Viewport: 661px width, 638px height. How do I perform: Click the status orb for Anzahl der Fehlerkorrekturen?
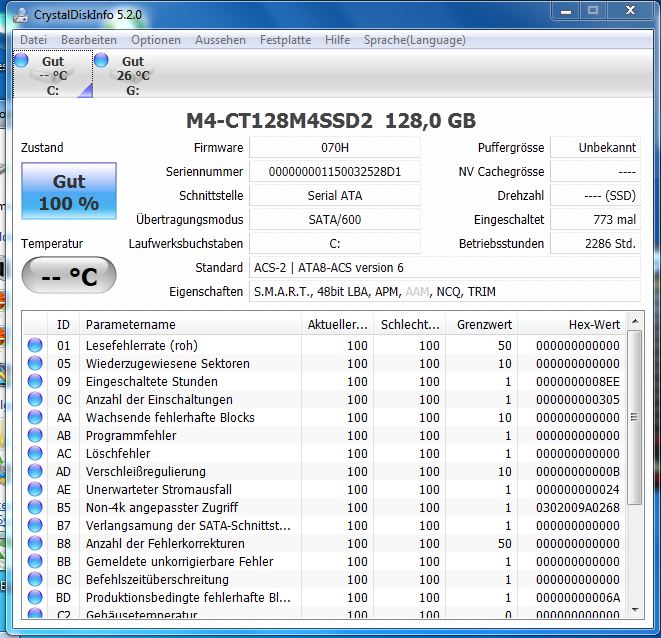click(x=35, y=543)
